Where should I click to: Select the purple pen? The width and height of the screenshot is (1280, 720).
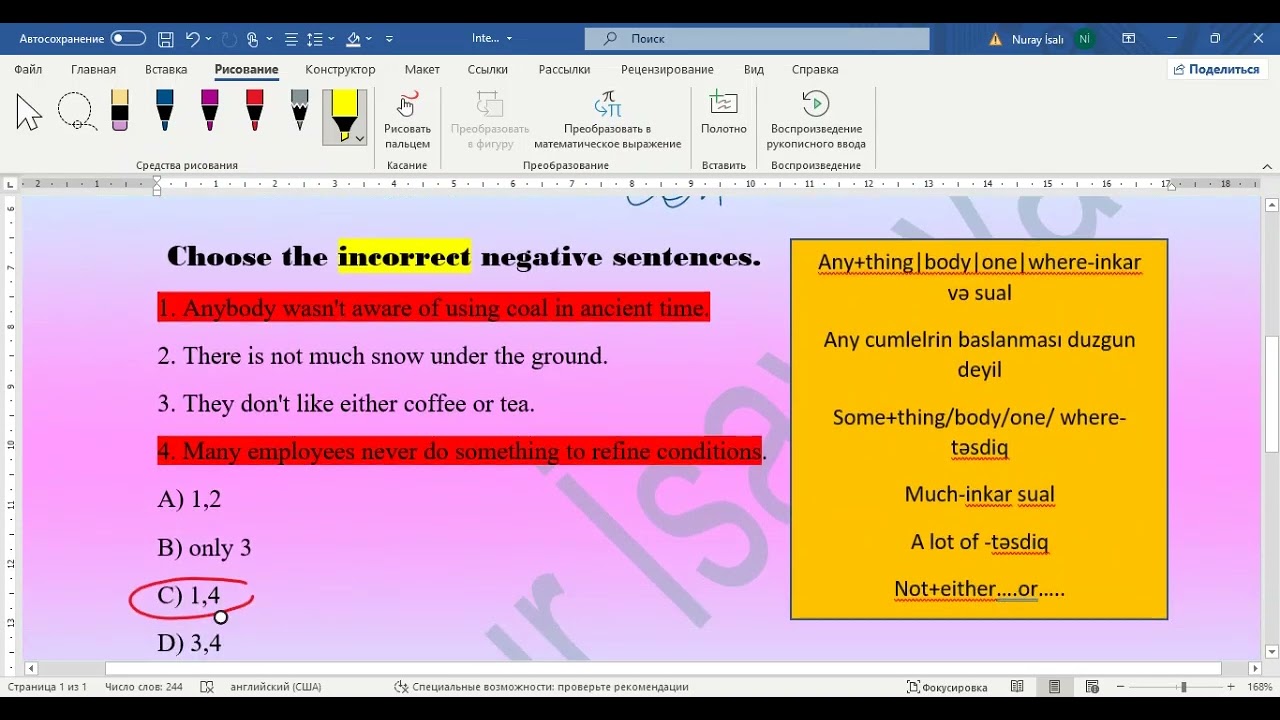(x=209, y=111)
